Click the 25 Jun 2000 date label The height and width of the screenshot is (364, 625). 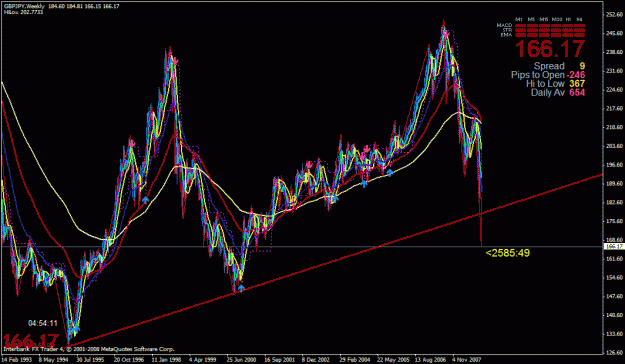pos(242,359)
